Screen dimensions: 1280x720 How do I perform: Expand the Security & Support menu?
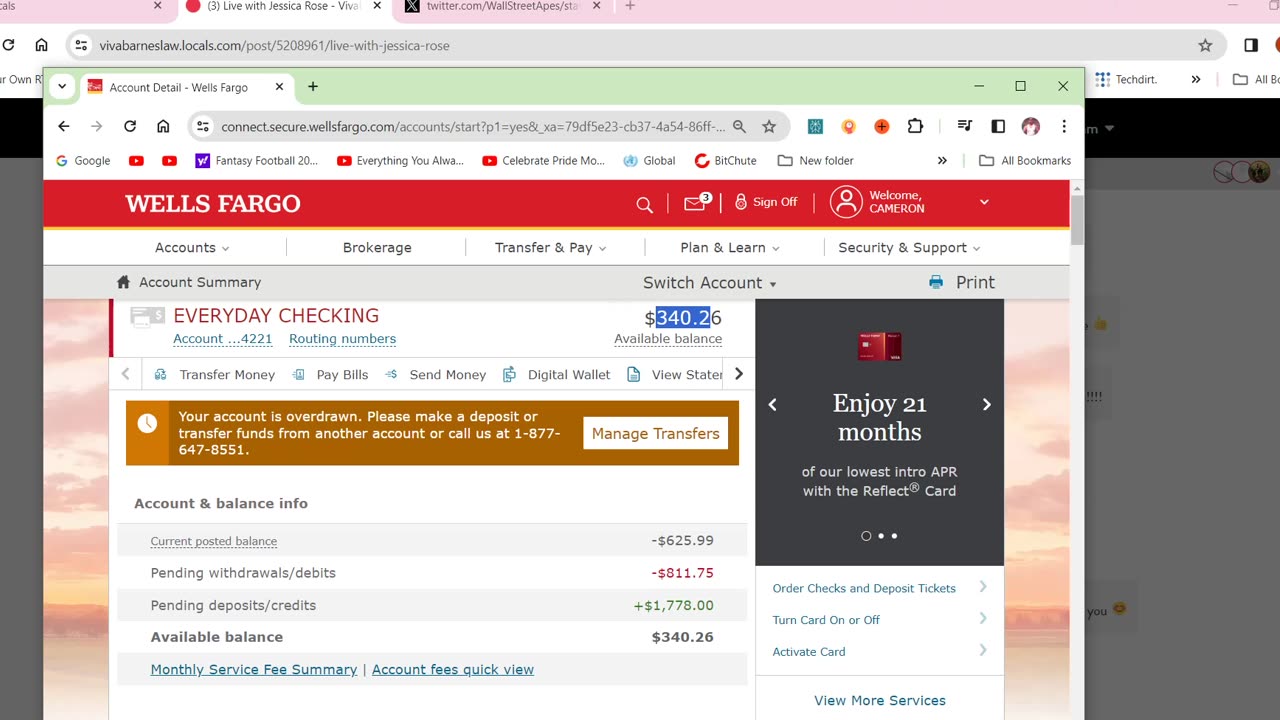(x=909, y=247)
